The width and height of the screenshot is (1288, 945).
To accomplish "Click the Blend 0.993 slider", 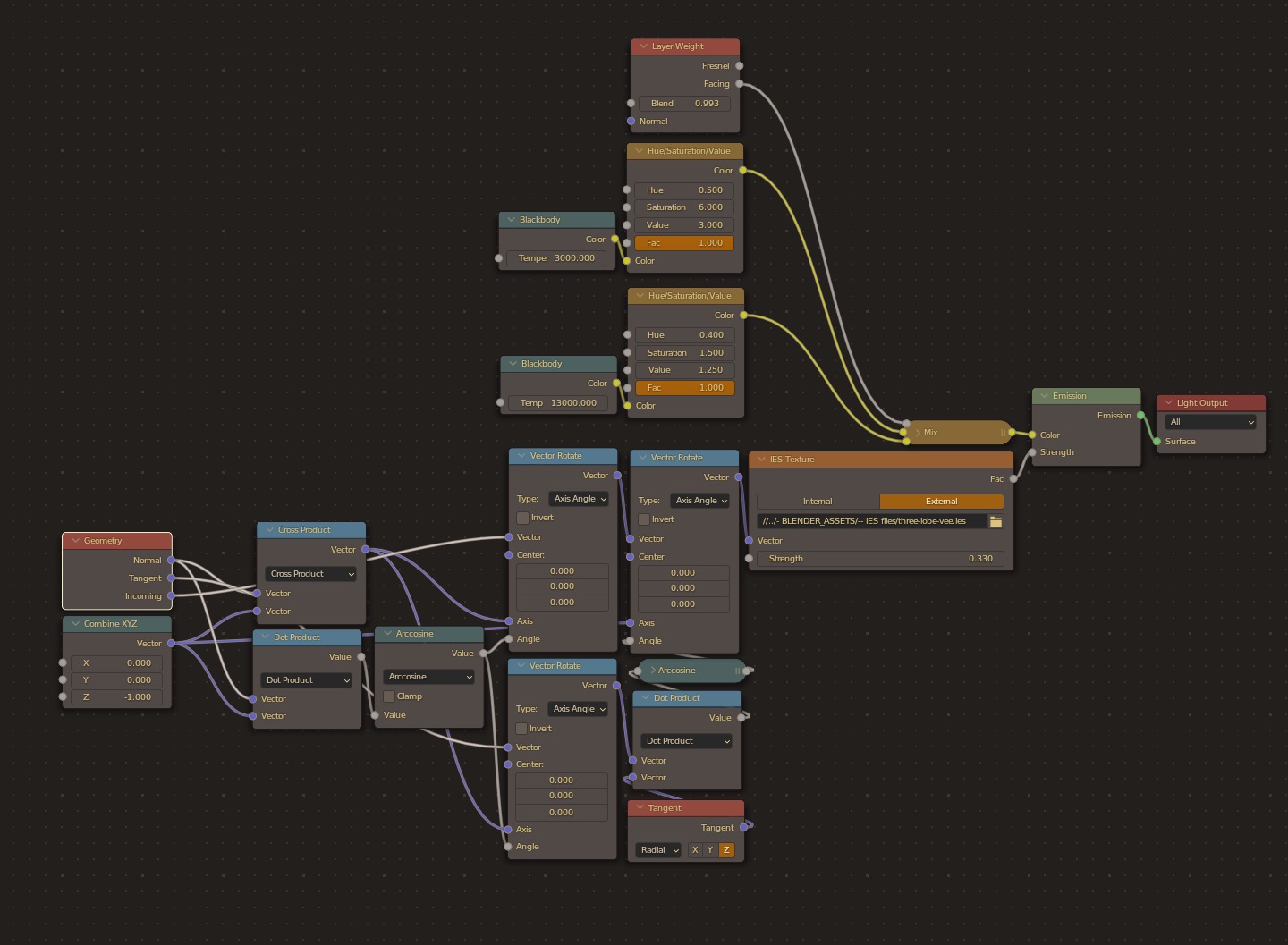I will click(x=685, y=104).
